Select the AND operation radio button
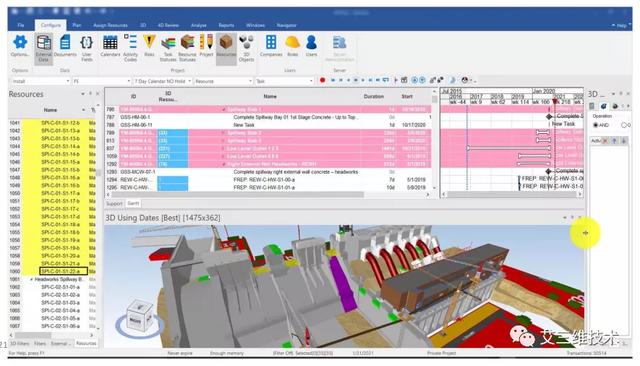This screenshot has height=366, width=640. click(595, 125)
